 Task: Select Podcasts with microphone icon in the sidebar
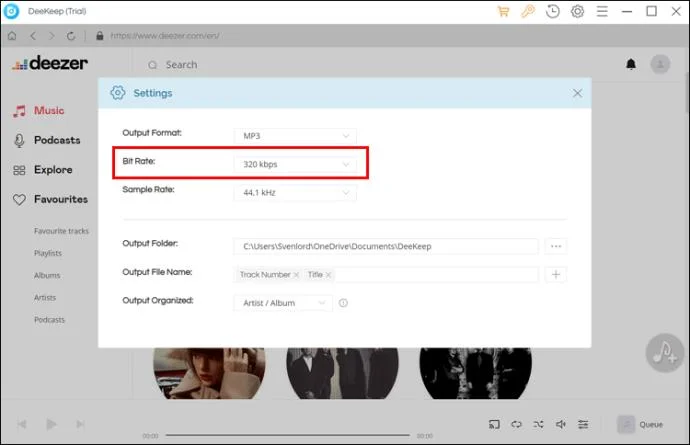[47, 140]
